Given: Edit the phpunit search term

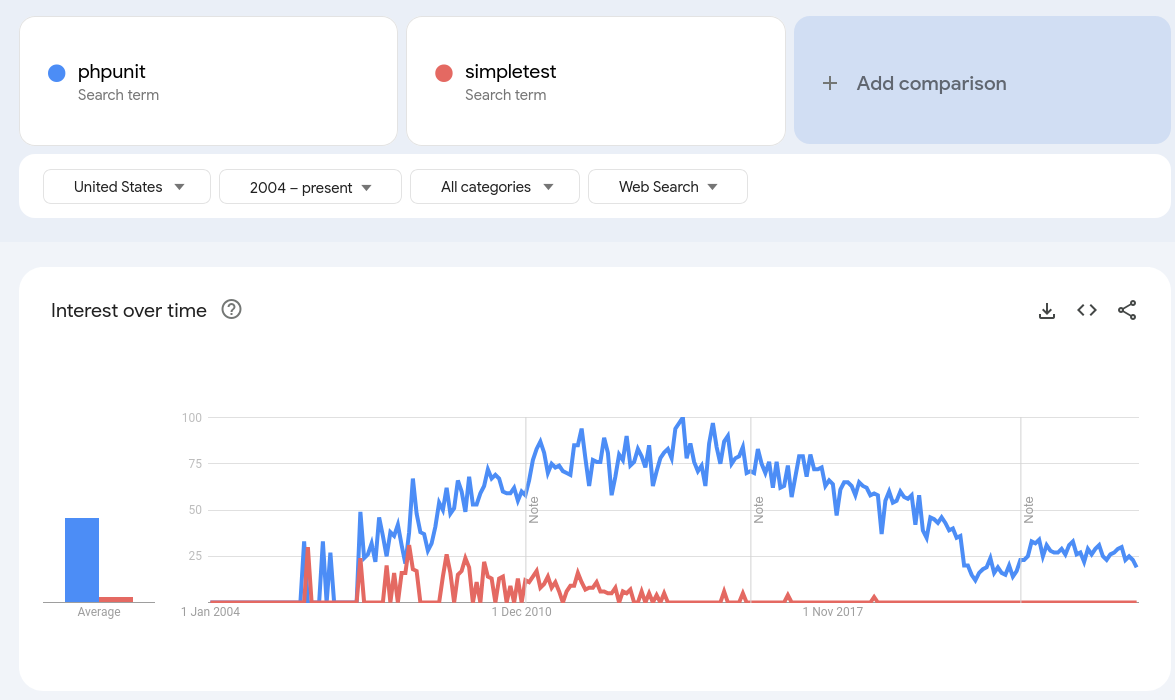Looking at the screenshot, I should [x=112, y=72].
